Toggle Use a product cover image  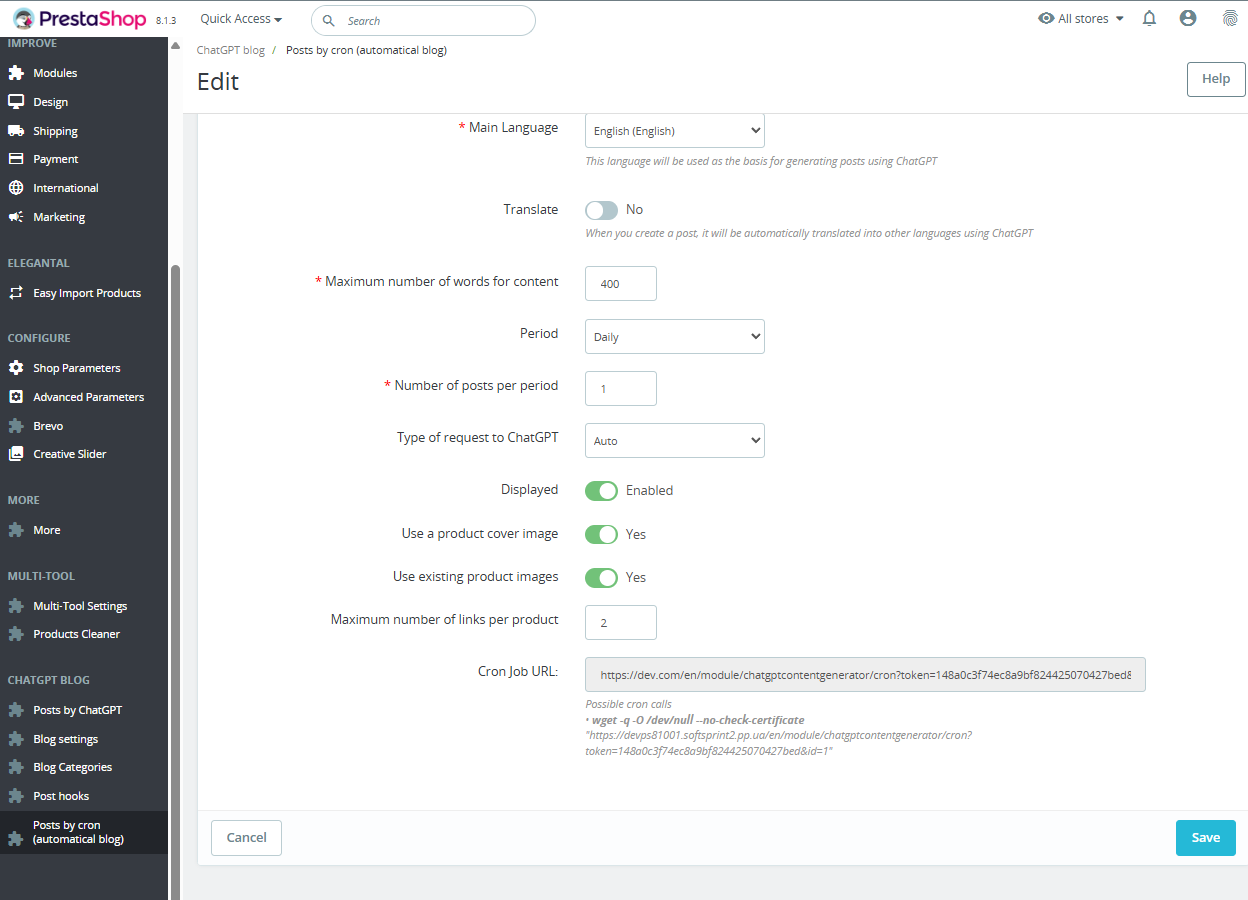point(601,534)
